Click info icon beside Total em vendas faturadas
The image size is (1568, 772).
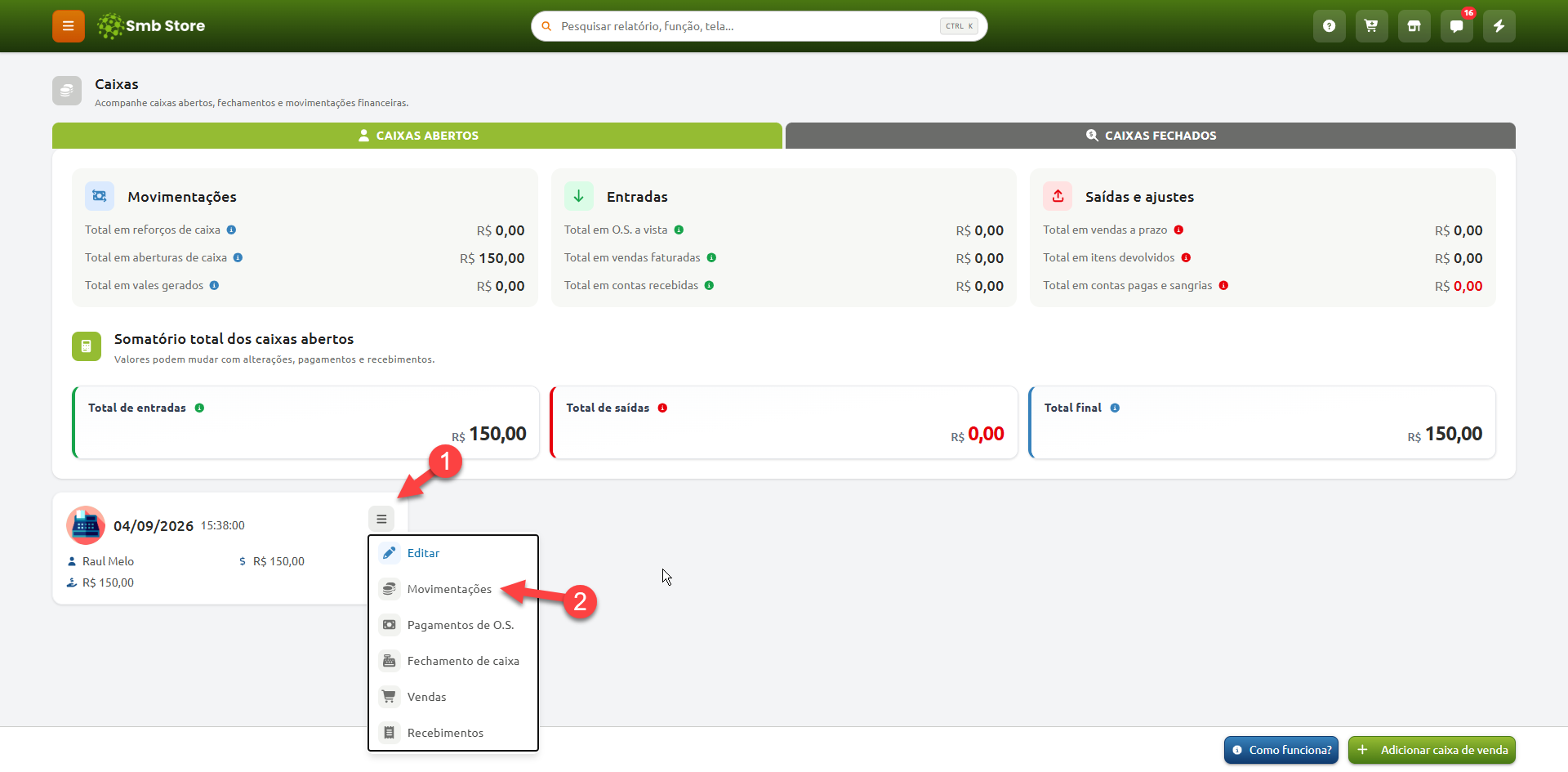712,258
